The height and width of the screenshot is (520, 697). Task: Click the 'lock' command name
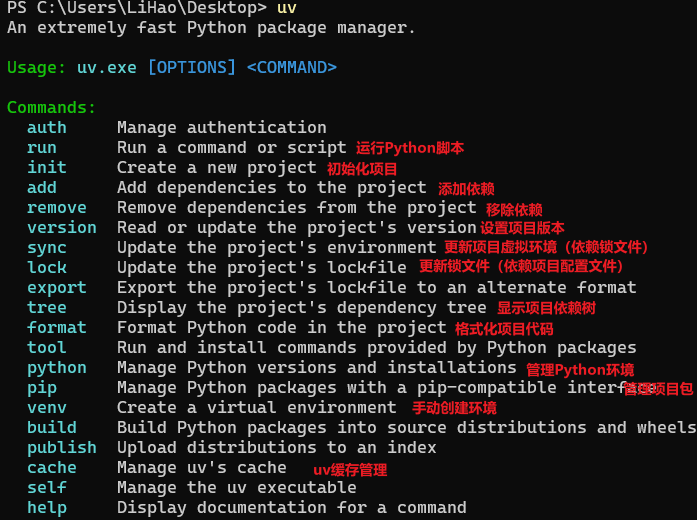46,268
